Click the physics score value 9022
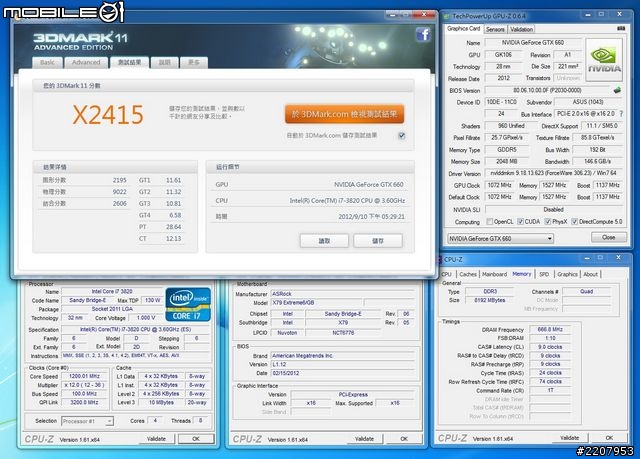 (x=119, y=192)
